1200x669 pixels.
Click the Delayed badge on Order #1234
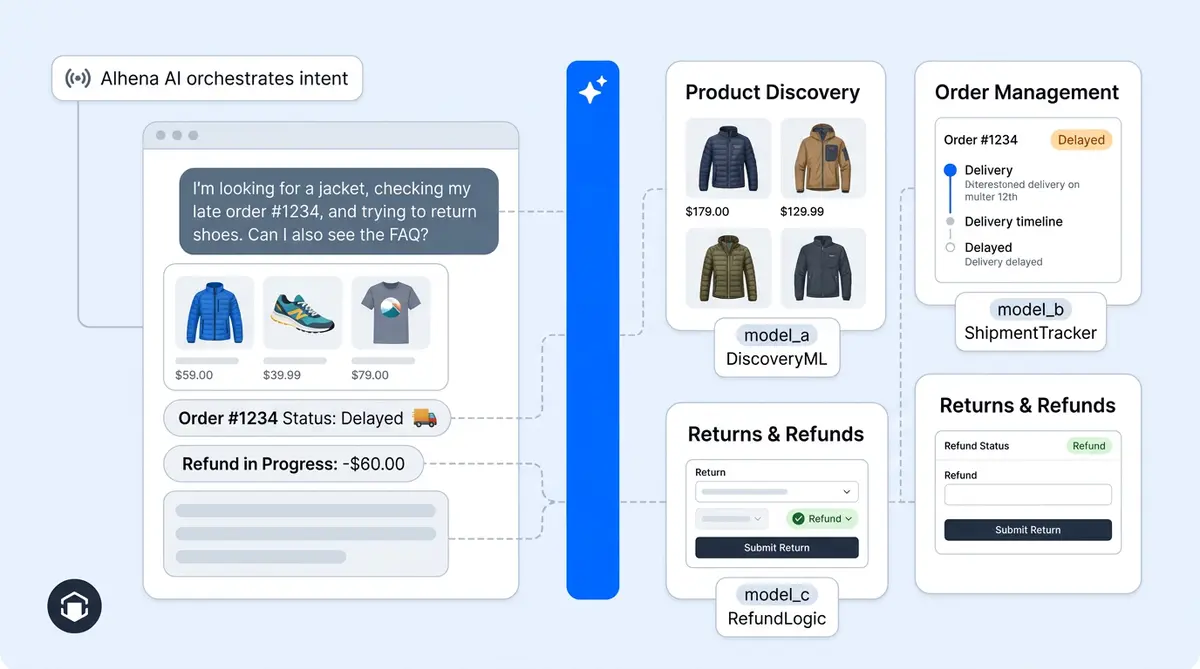click(1081, 139)
